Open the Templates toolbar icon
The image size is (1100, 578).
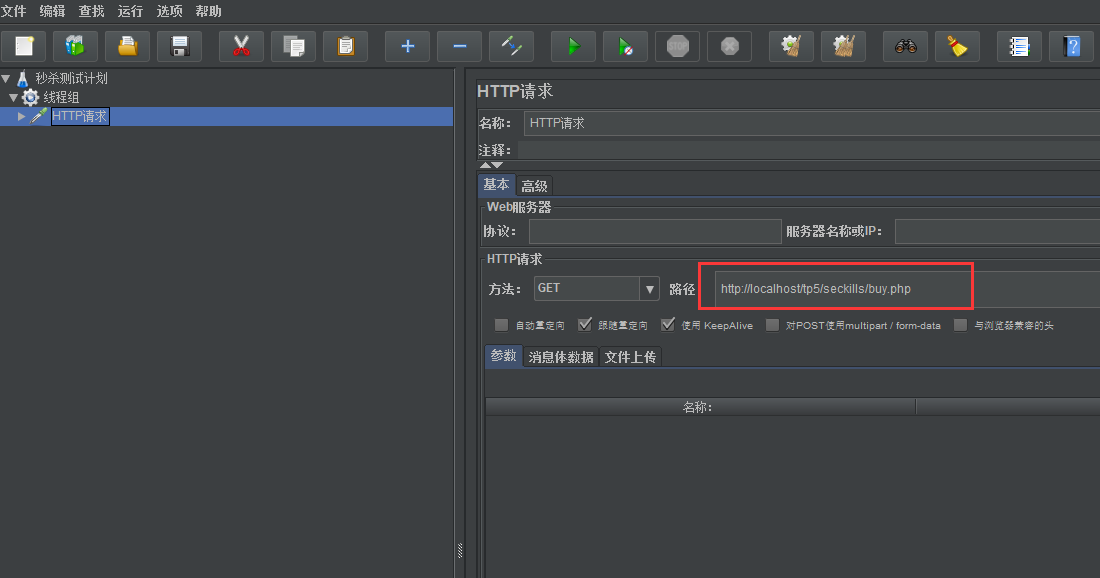click(75, 46)
